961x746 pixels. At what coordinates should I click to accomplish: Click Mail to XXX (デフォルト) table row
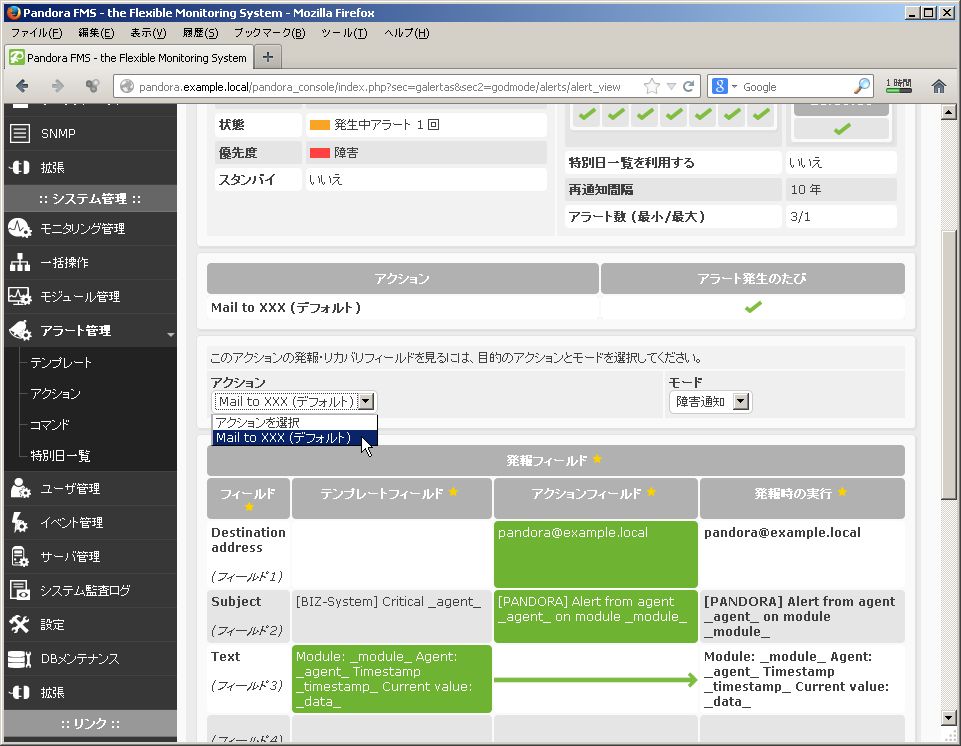[x=556, y=307]
